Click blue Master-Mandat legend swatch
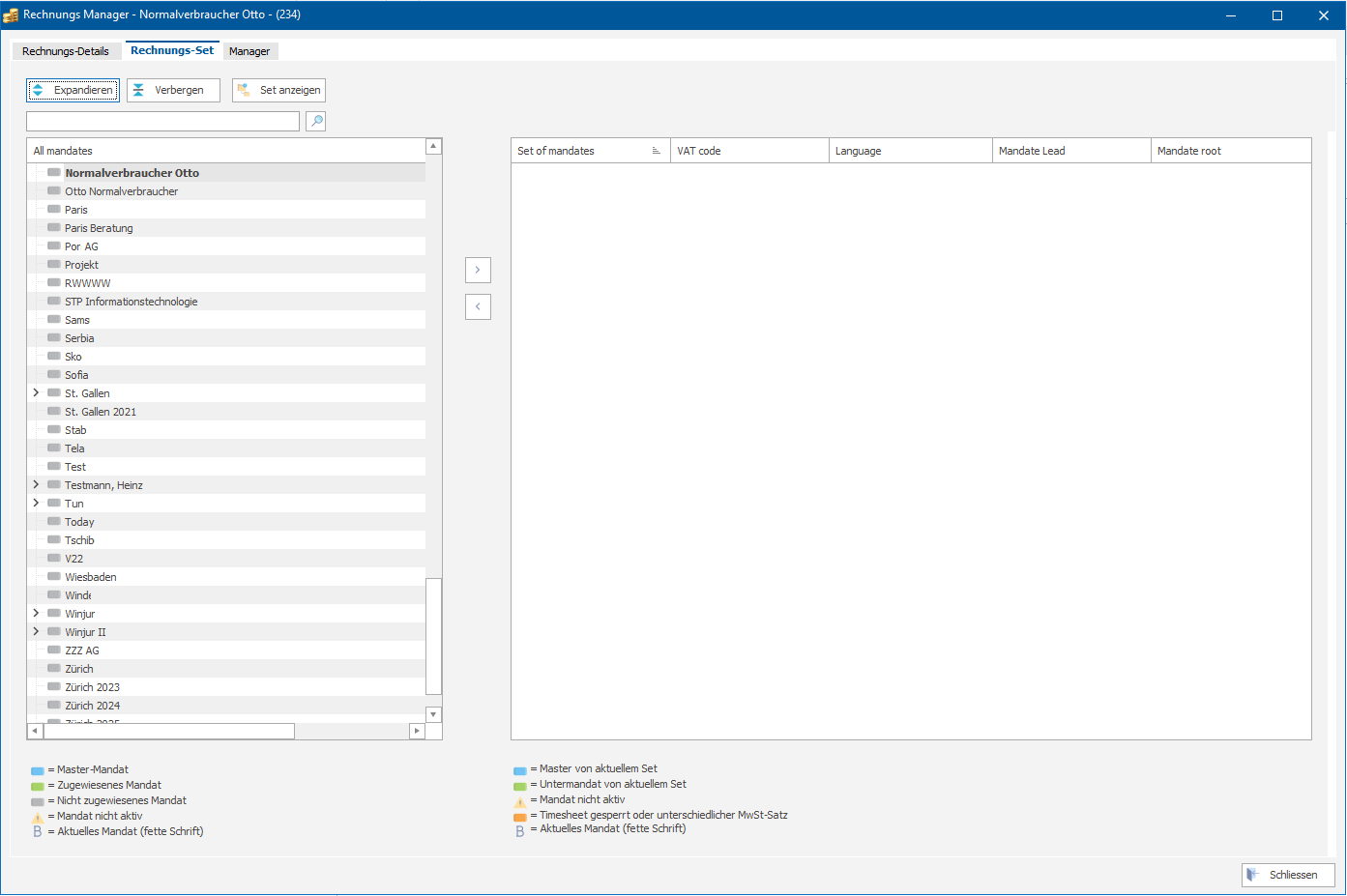 pyautogui.click(x=38, y=770)
